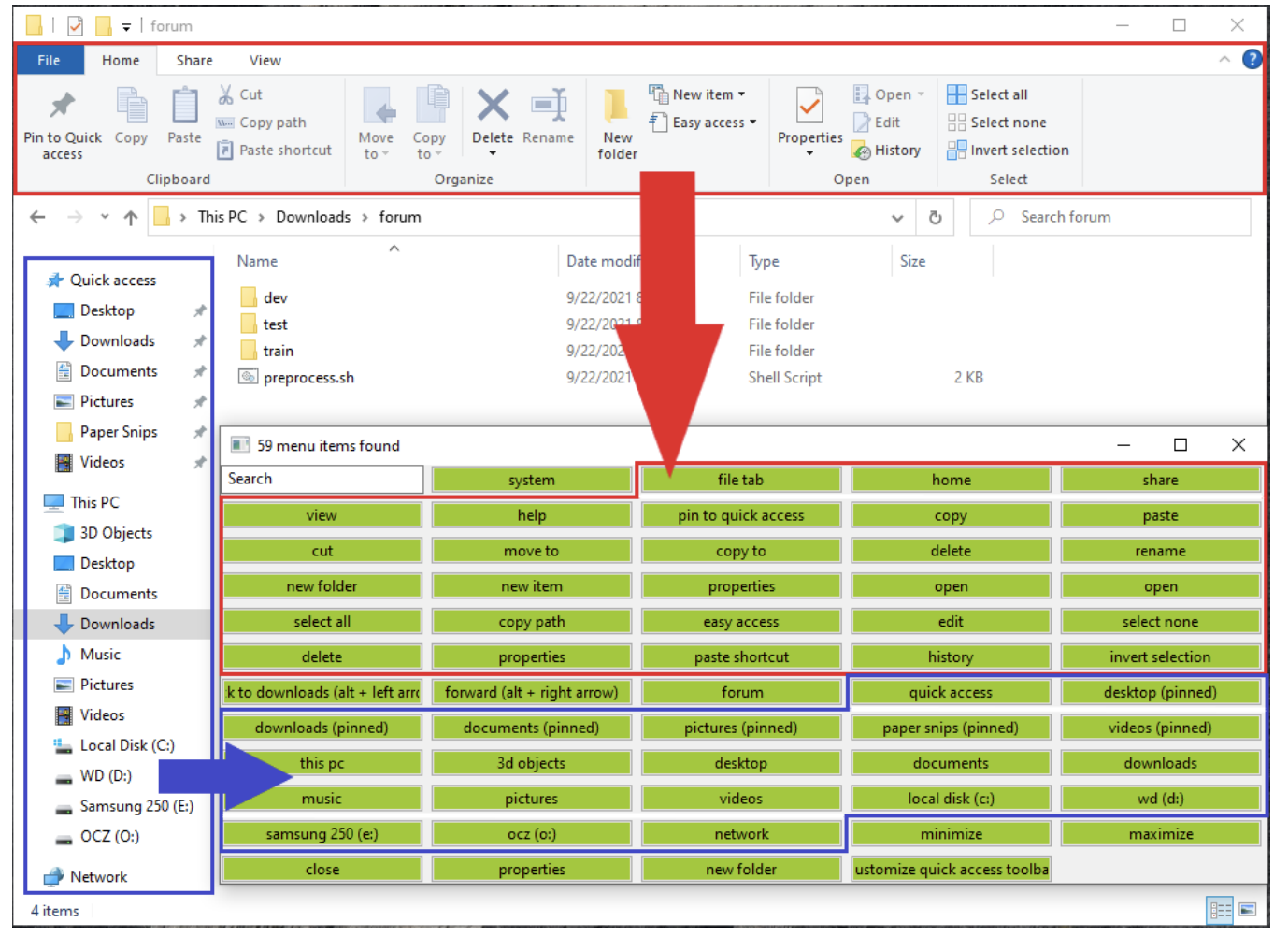Open the Share ribbon tab
Screen dimensions: 1288x937
[x=194, y=61]
